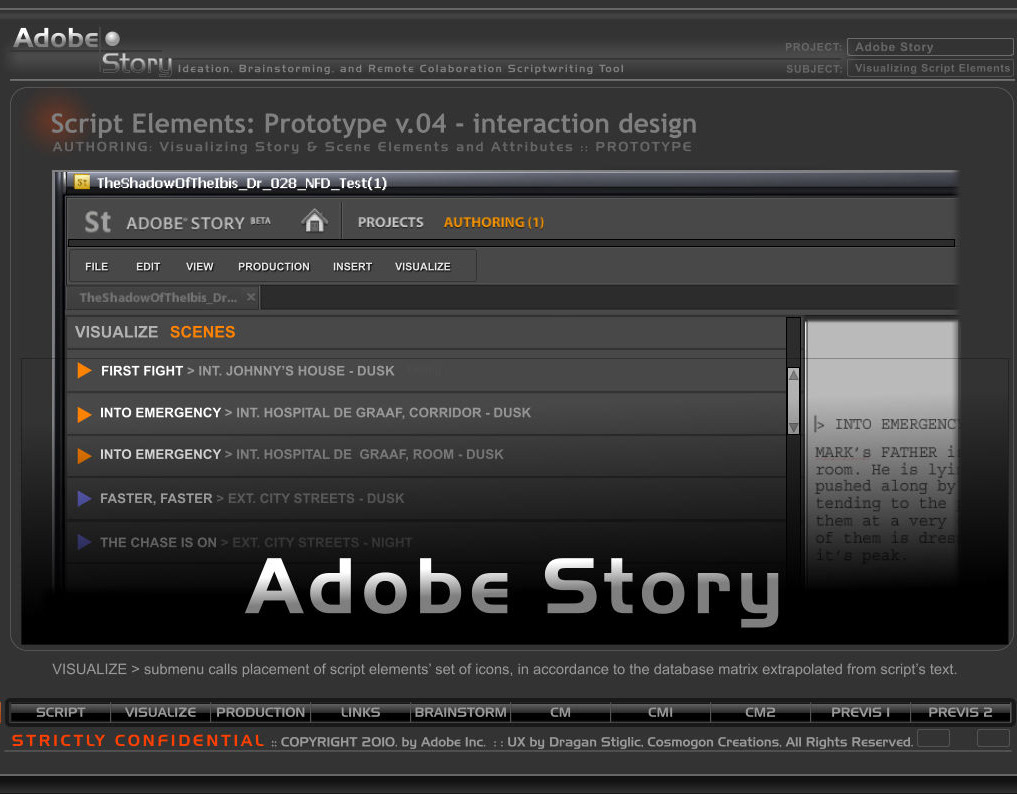Viewport: 1017px width, 794px height.
Task: Expand THE CHASE IS ON scene arrow
Action: click(x=84, y=542)
